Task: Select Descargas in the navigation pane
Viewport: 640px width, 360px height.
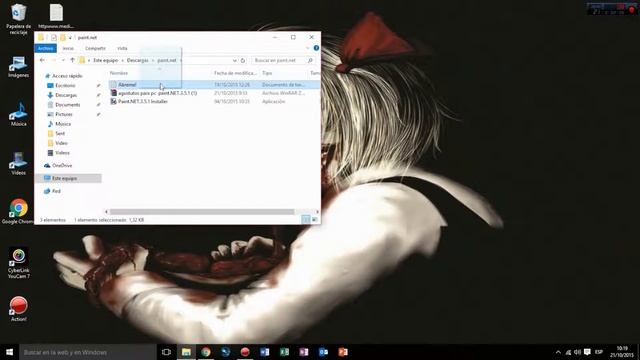Action: pos(66,95)
